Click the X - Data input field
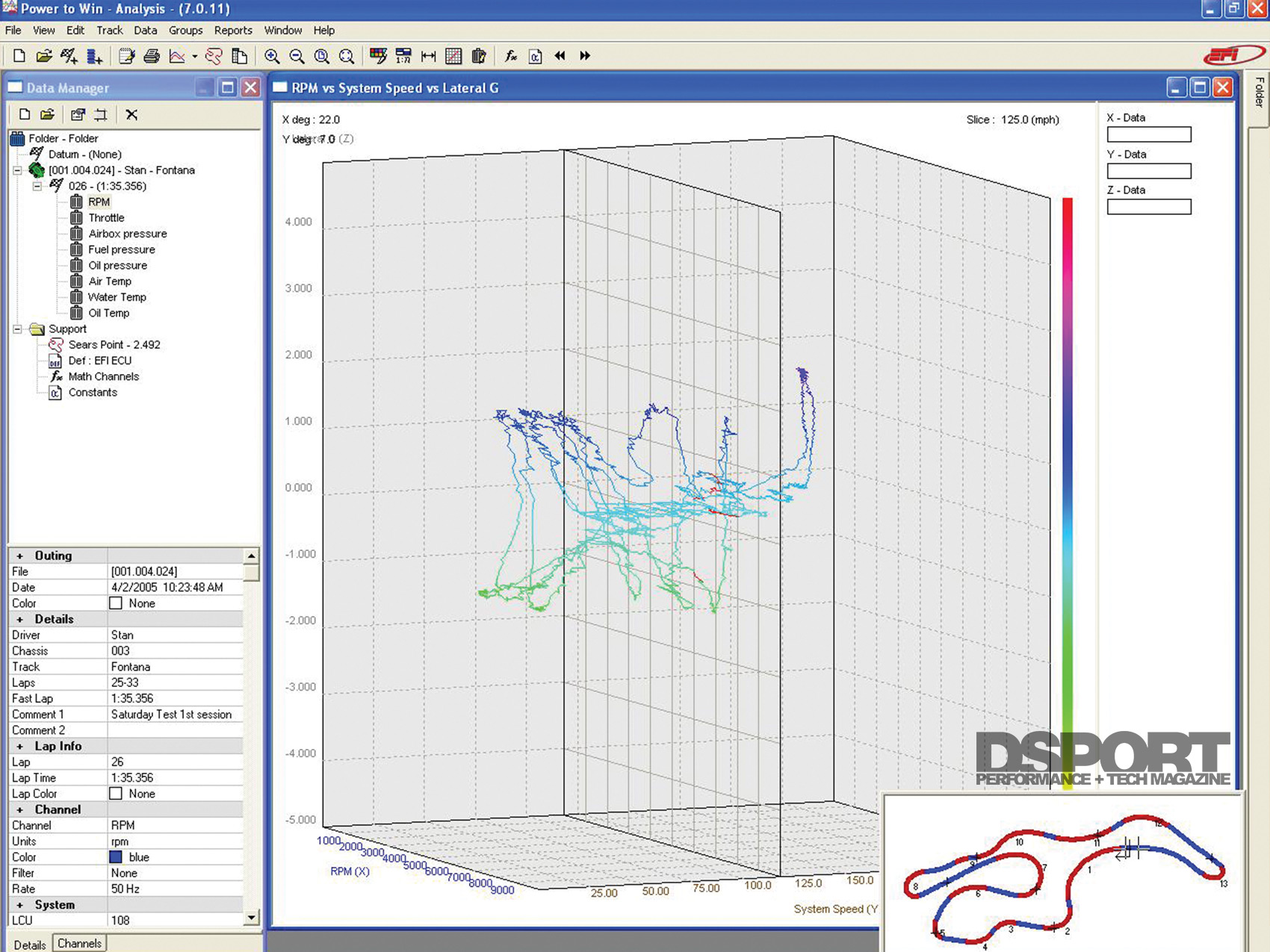This screenshot has width=1270, height=952. (x=1149, y=134)
